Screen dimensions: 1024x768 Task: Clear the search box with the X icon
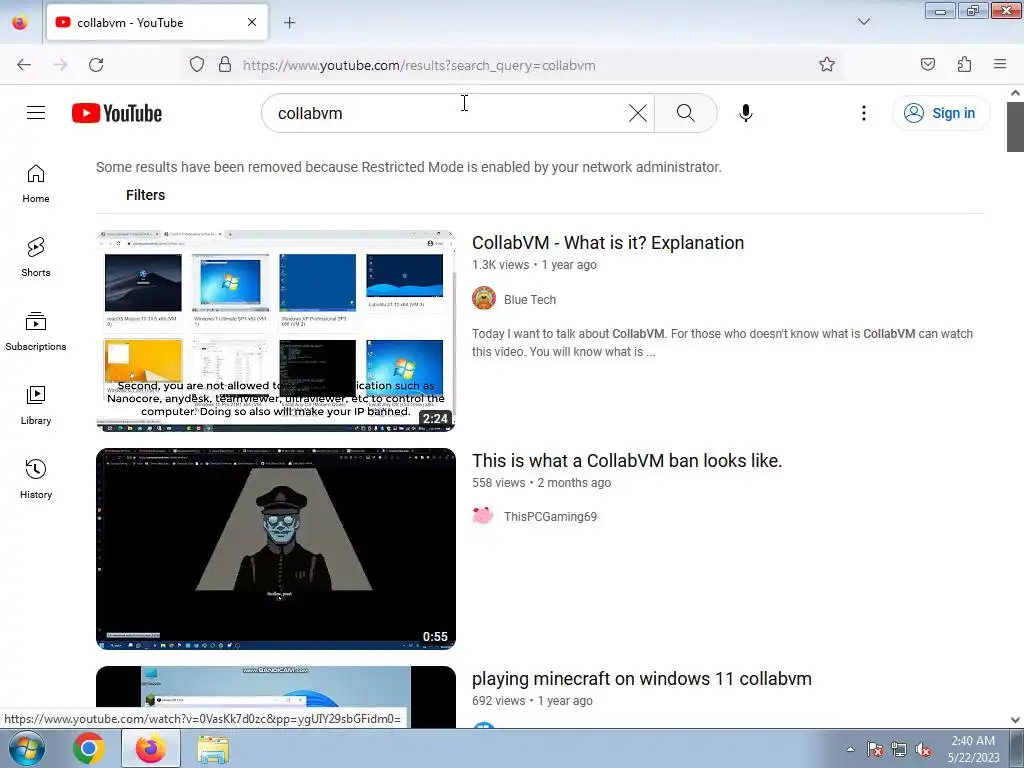[x=637, y=113]
